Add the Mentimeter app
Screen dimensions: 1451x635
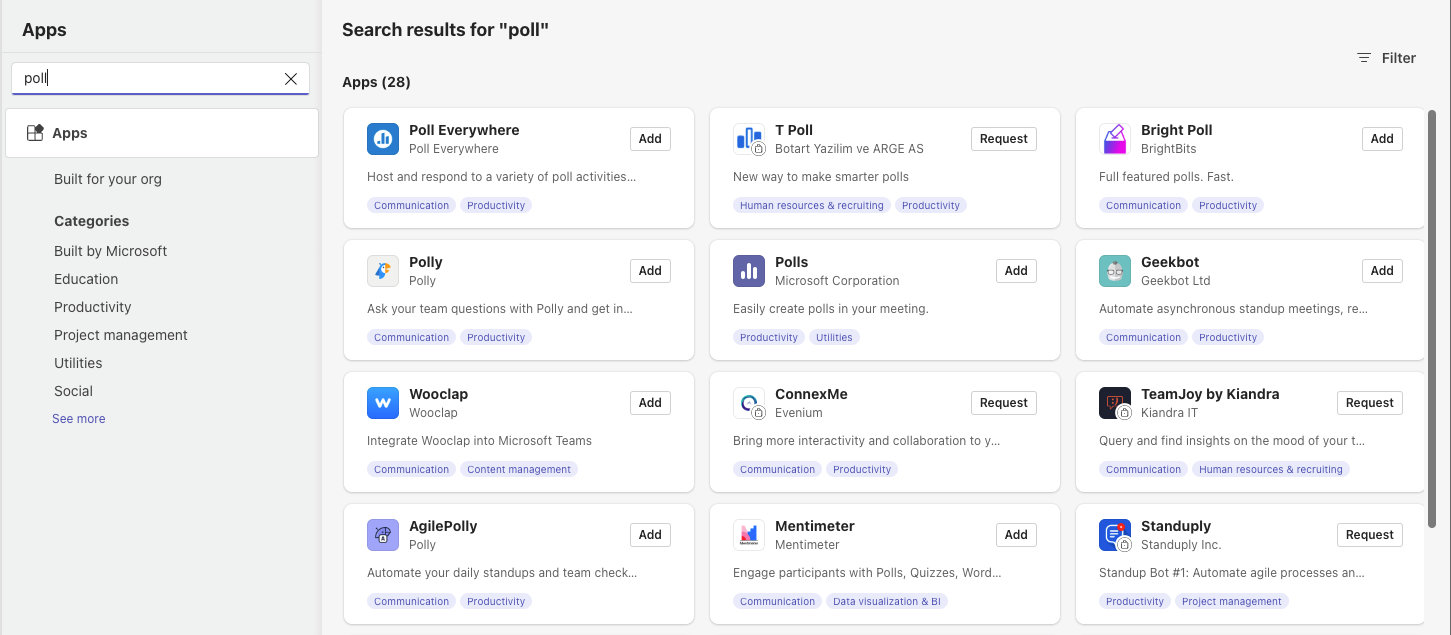click(1016, 535)
